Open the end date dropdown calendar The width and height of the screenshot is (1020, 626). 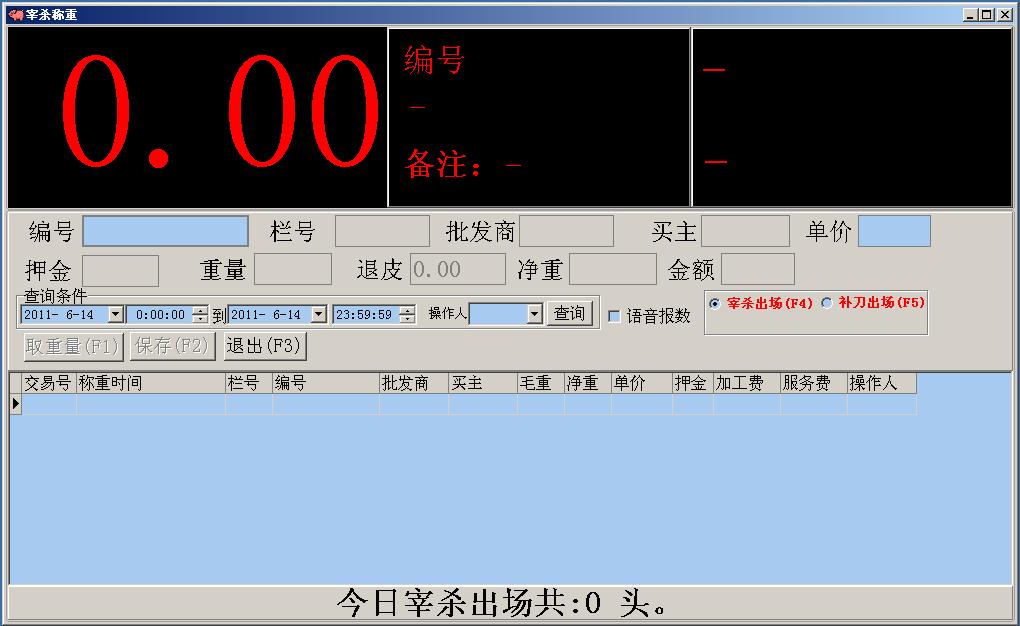pyautogui.click(x=319, y=314)
